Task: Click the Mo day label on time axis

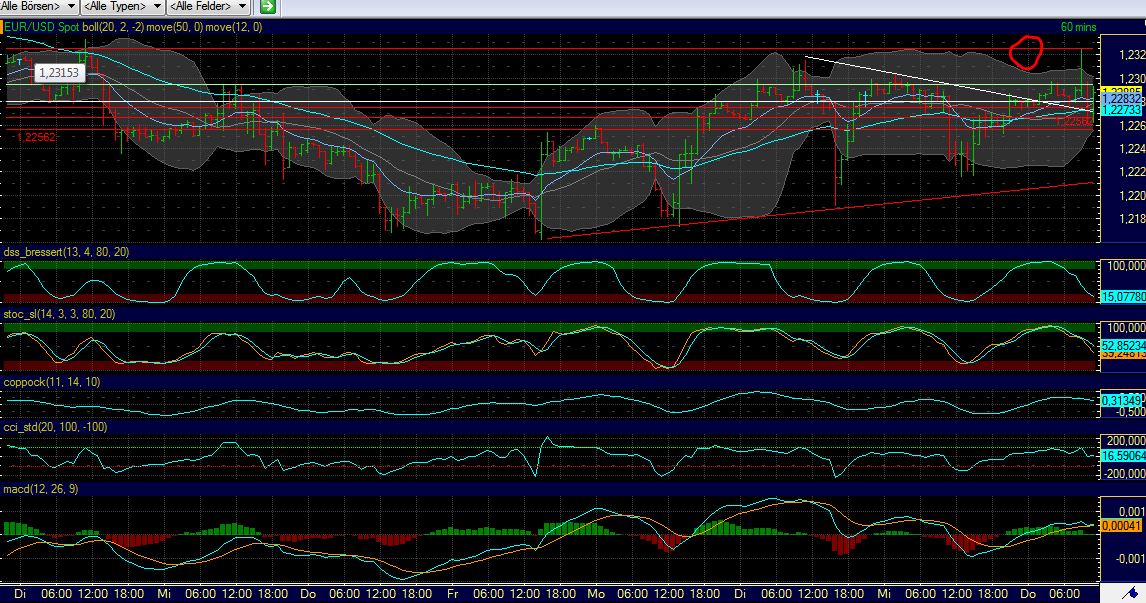Action: pos(596,593)
